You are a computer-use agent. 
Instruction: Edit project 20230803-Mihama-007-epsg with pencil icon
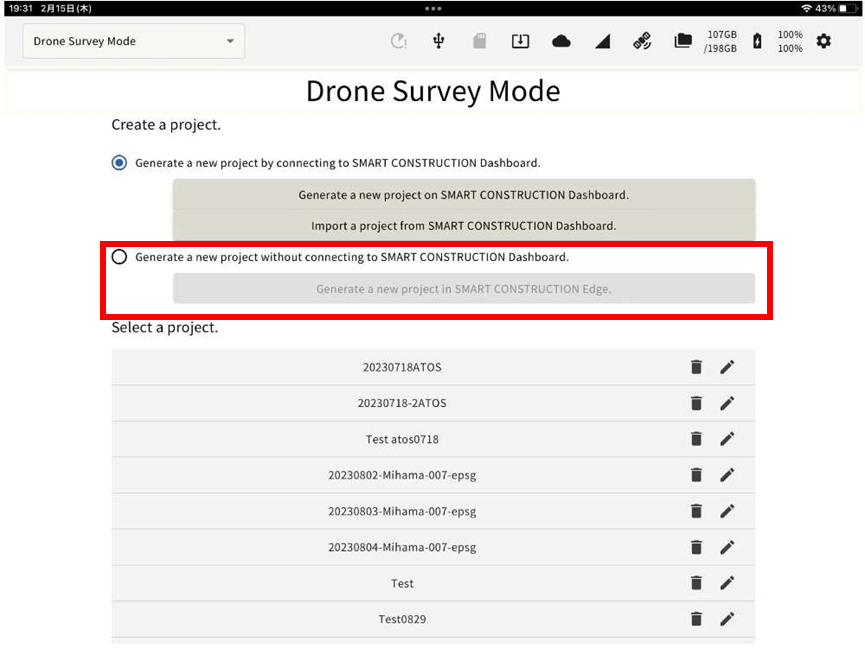tap(727, 511)
